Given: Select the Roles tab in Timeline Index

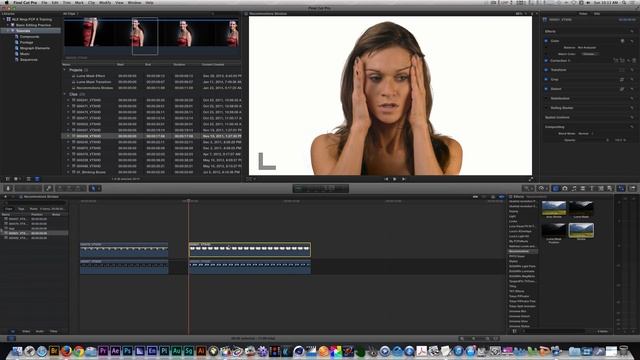Looking at the screenshot, I should pos(34,209).
